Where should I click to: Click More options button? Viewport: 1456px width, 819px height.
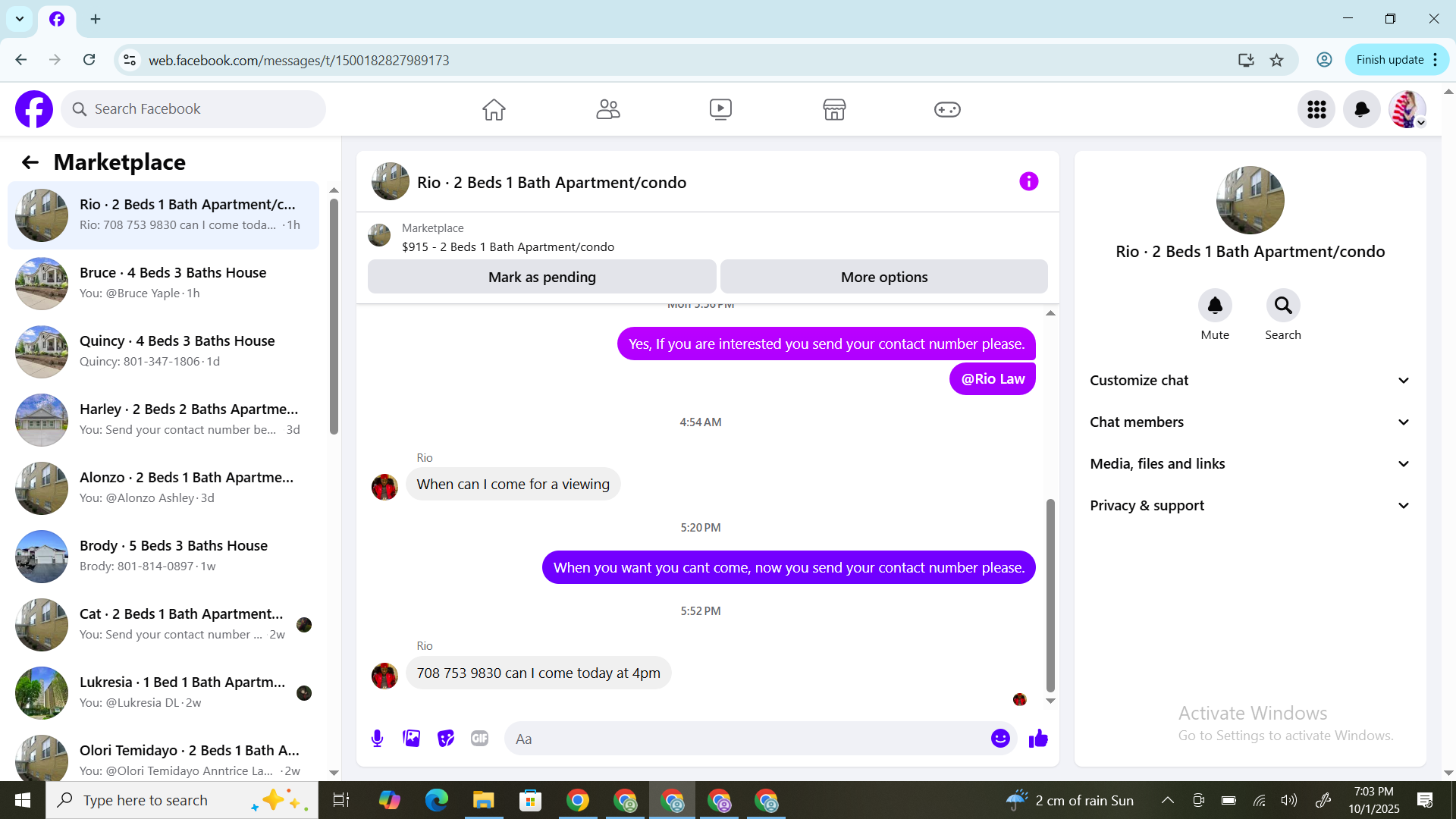[x=884, y=277]
